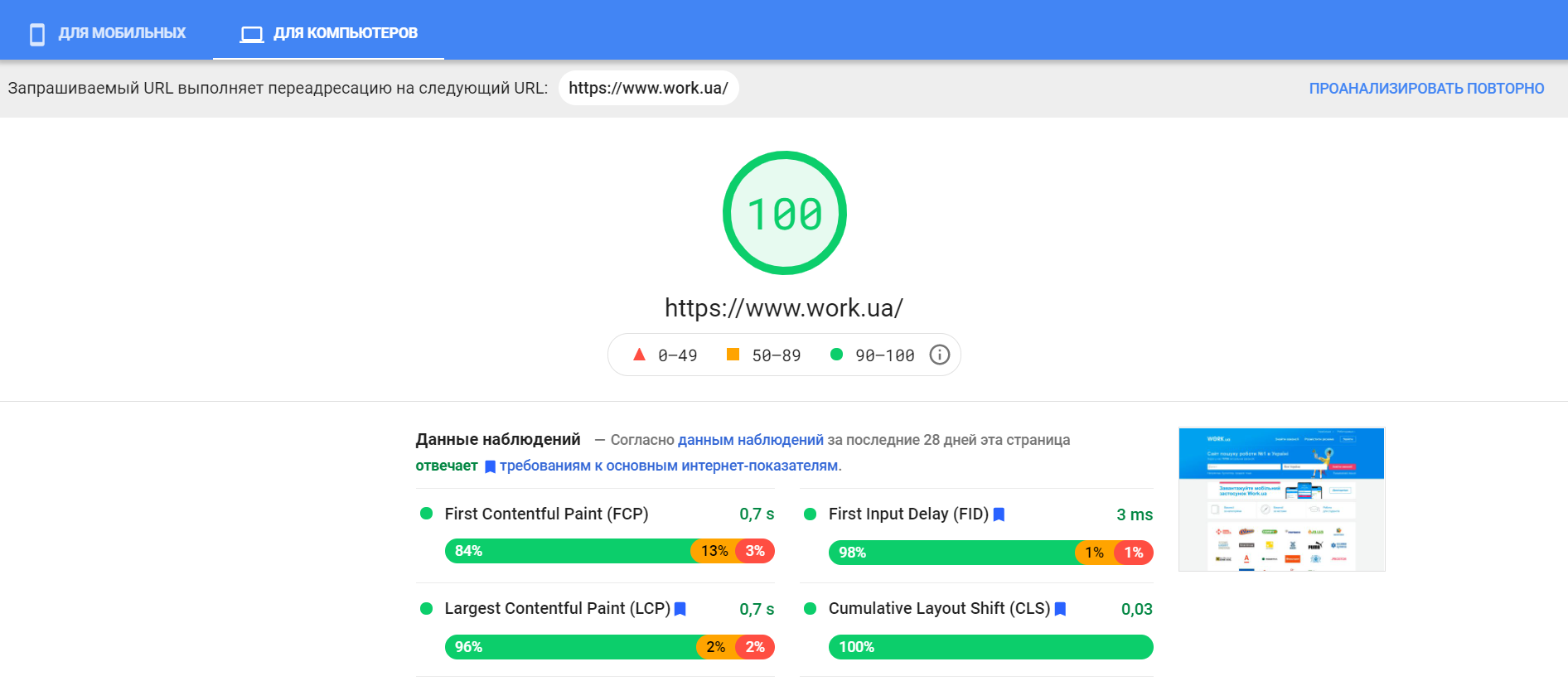Viewport: 1568px width, 681px height.
Task: Click the orange square 50–89 legend icon
Action: pyautogui.click(x=733, y=355)
